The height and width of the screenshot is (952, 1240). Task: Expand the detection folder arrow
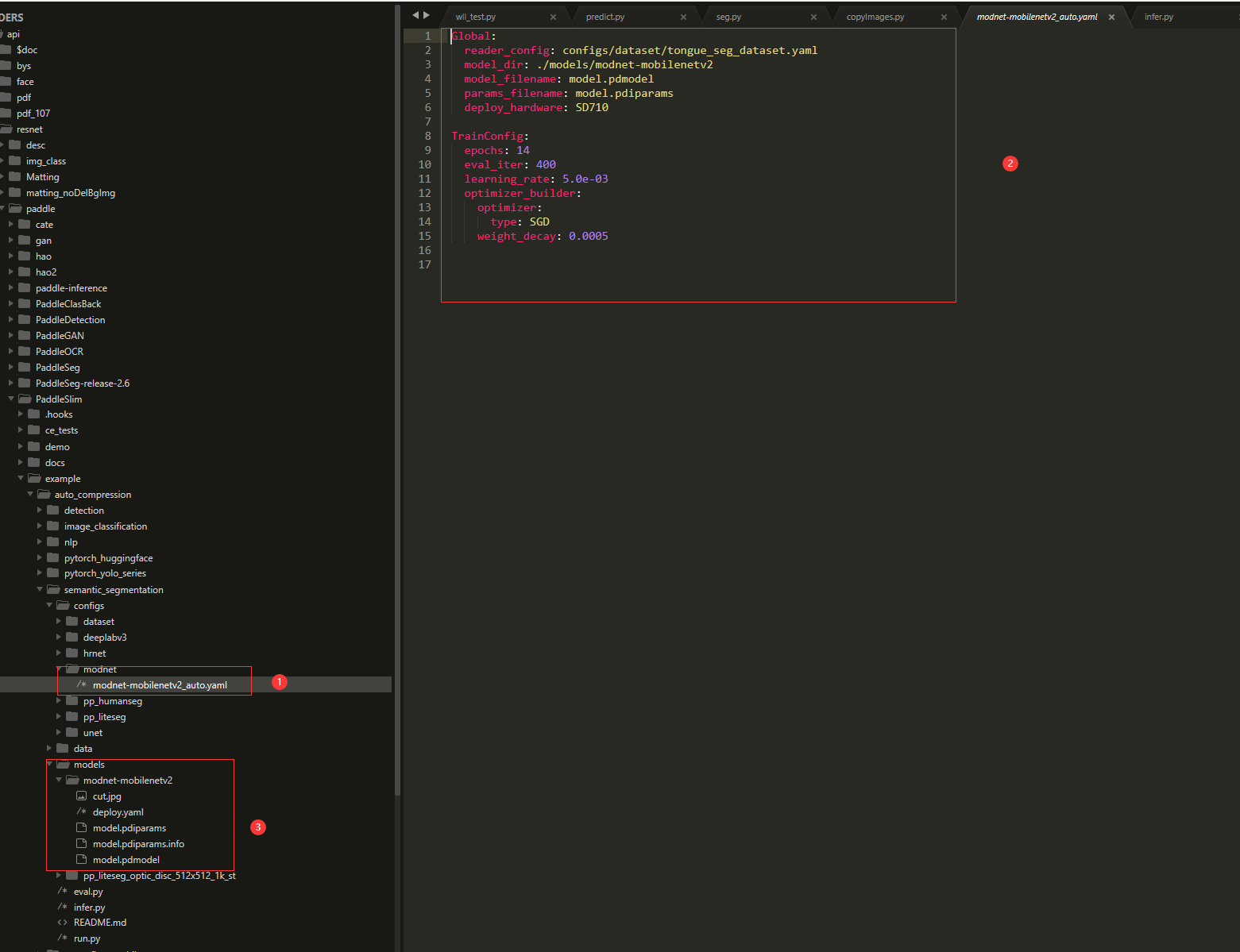click(x=40, y=510)
